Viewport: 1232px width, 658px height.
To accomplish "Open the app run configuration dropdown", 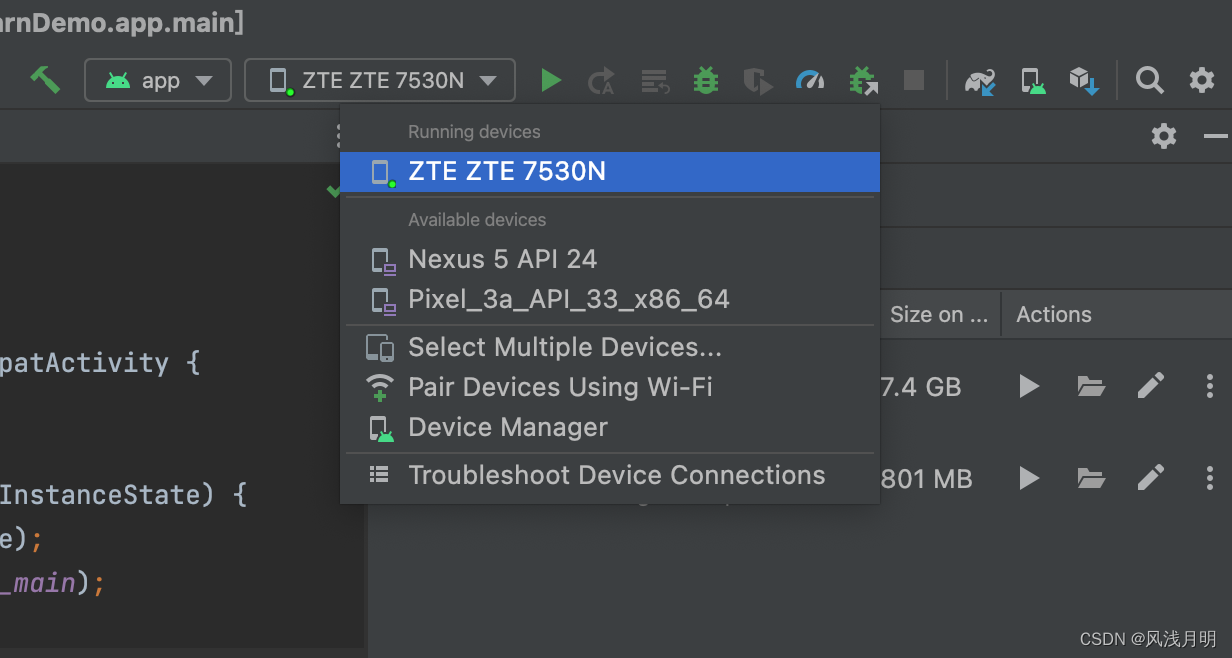I will tap(158, 80).
